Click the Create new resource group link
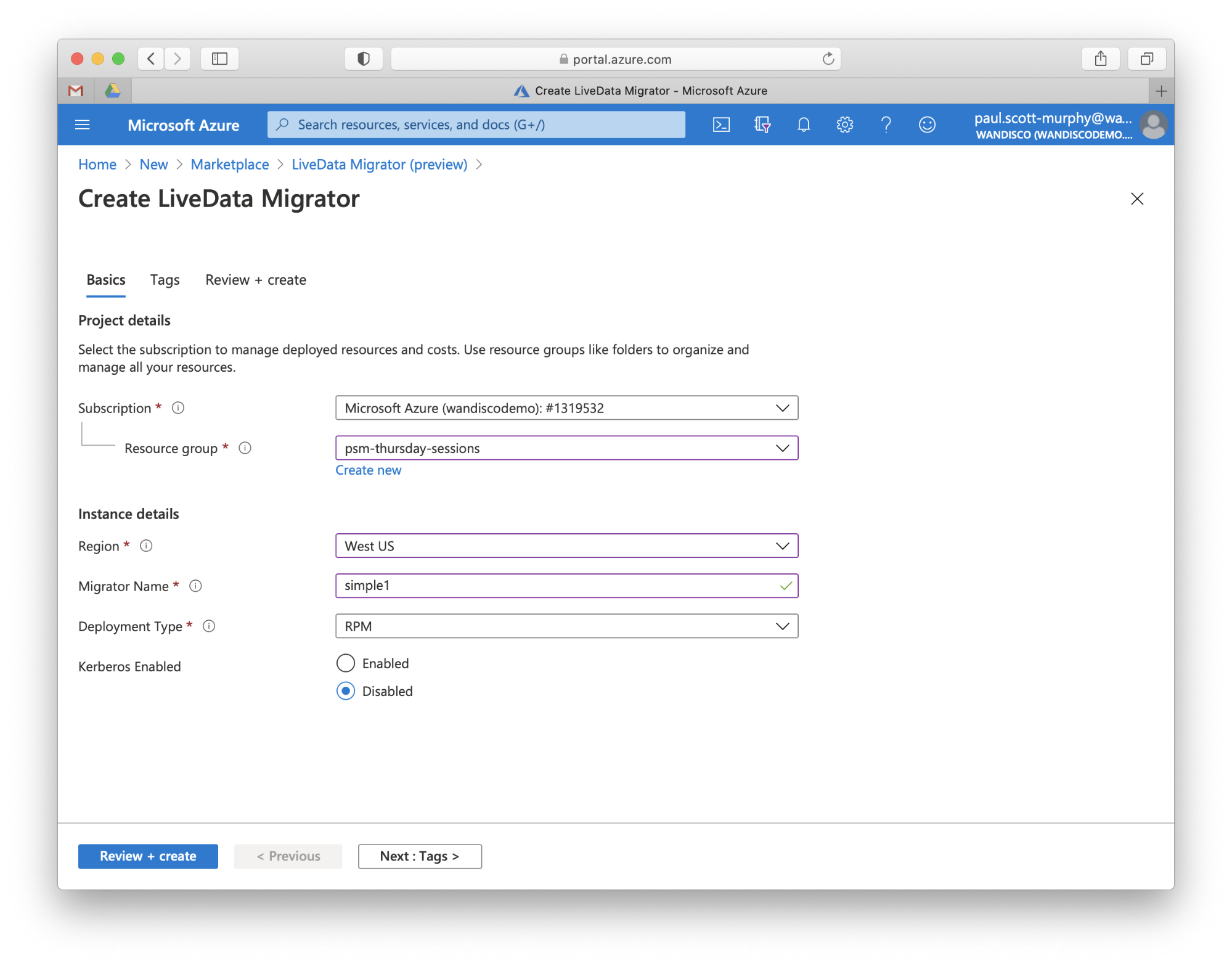The height and width of the screenshot is (966, 1232). pyautogui.click(x=368, y=470)
